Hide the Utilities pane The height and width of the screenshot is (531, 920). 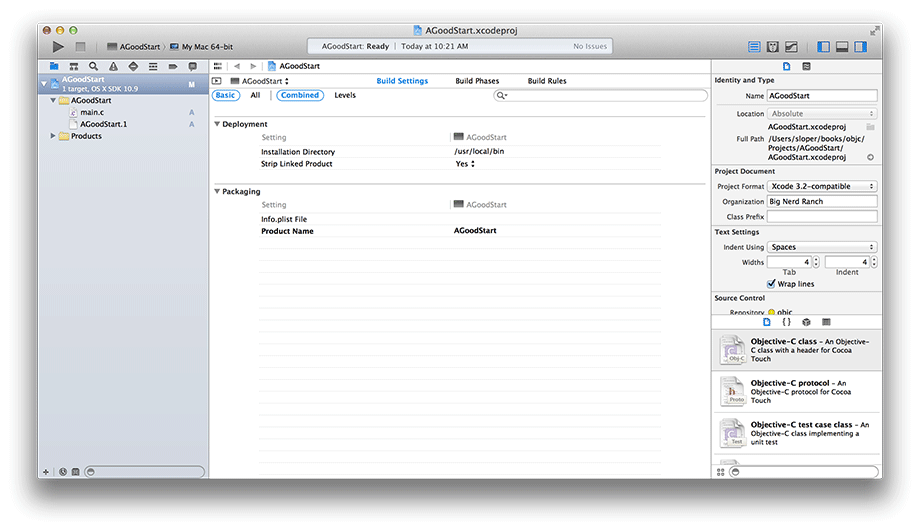861,46
